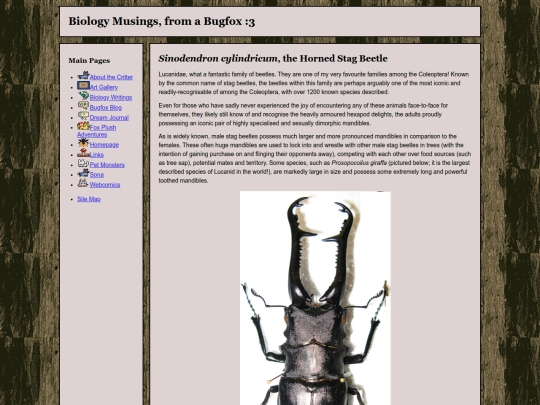The image size is (540, 405).
Task: Click the icon beside Sona
Action: [x=83, y=173]
